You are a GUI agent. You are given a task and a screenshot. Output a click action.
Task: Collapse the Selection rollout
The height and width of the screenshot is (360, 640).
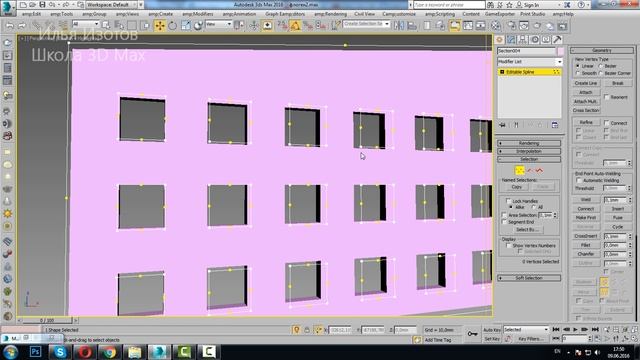tap(529, 159)
